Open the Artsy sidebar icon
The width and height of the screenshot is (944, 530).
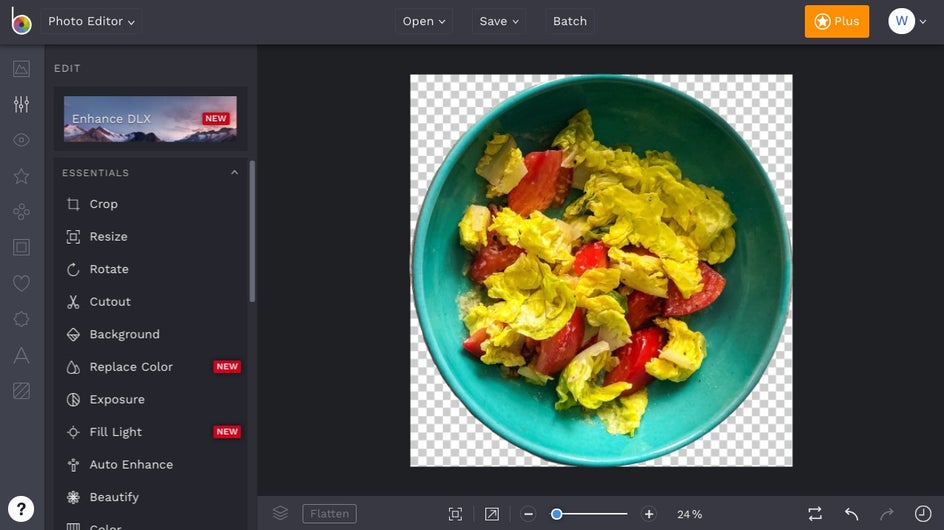pyautogui.click(x=21, y=211)
